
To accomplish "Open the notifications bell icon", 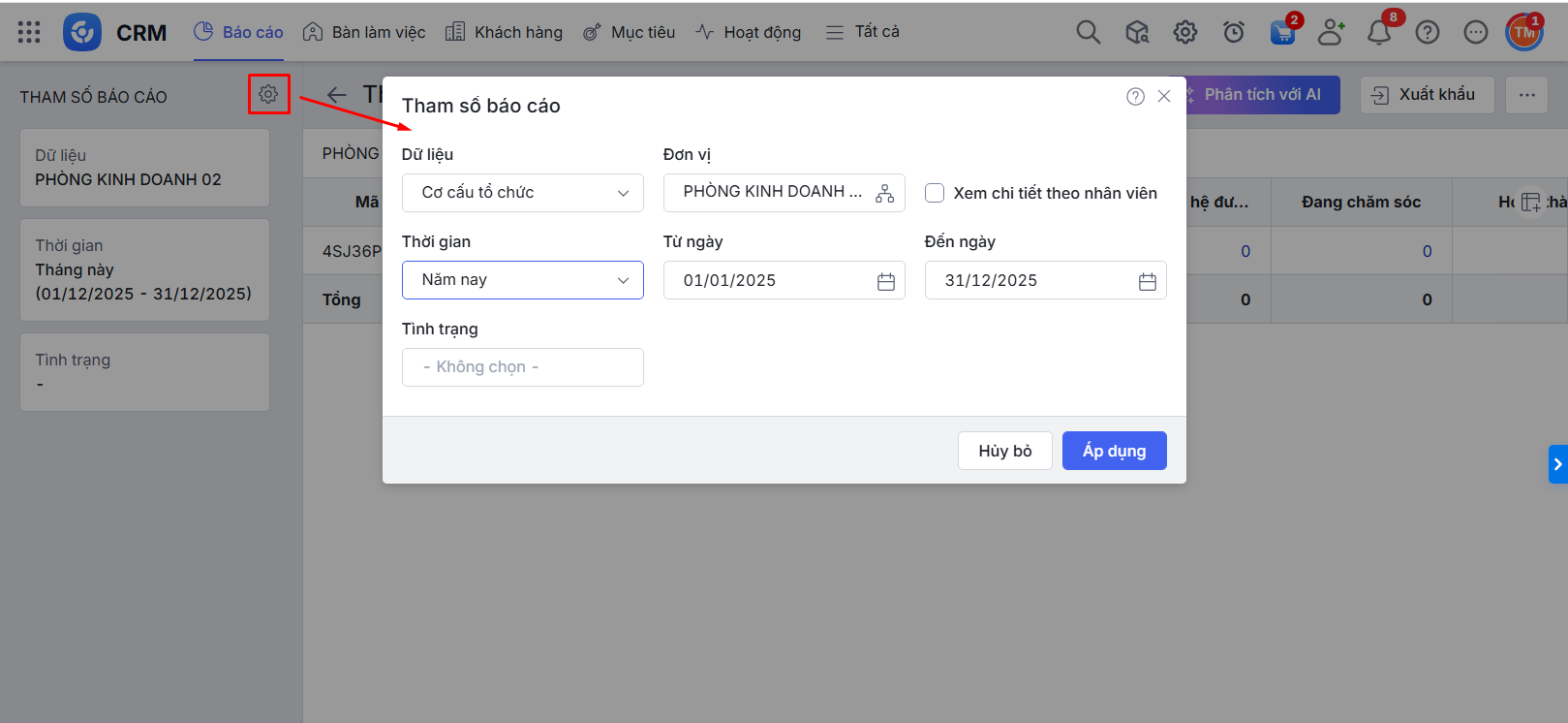I will pos(1378,33).
